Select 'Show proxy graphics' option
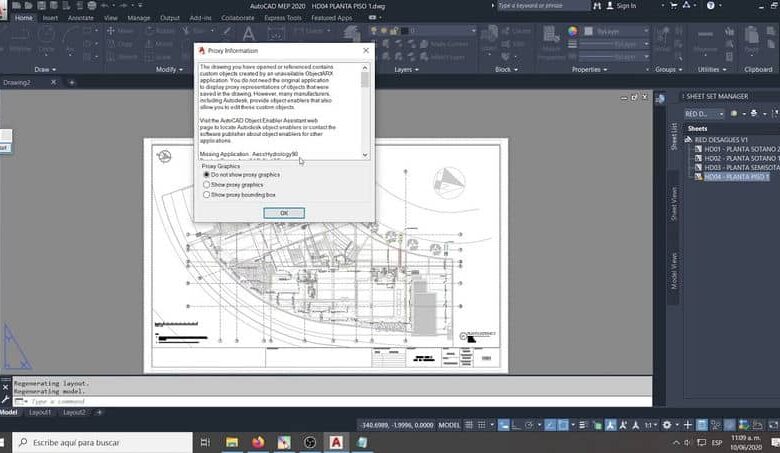This screenshot has height=453, width=780. [233, 184]
